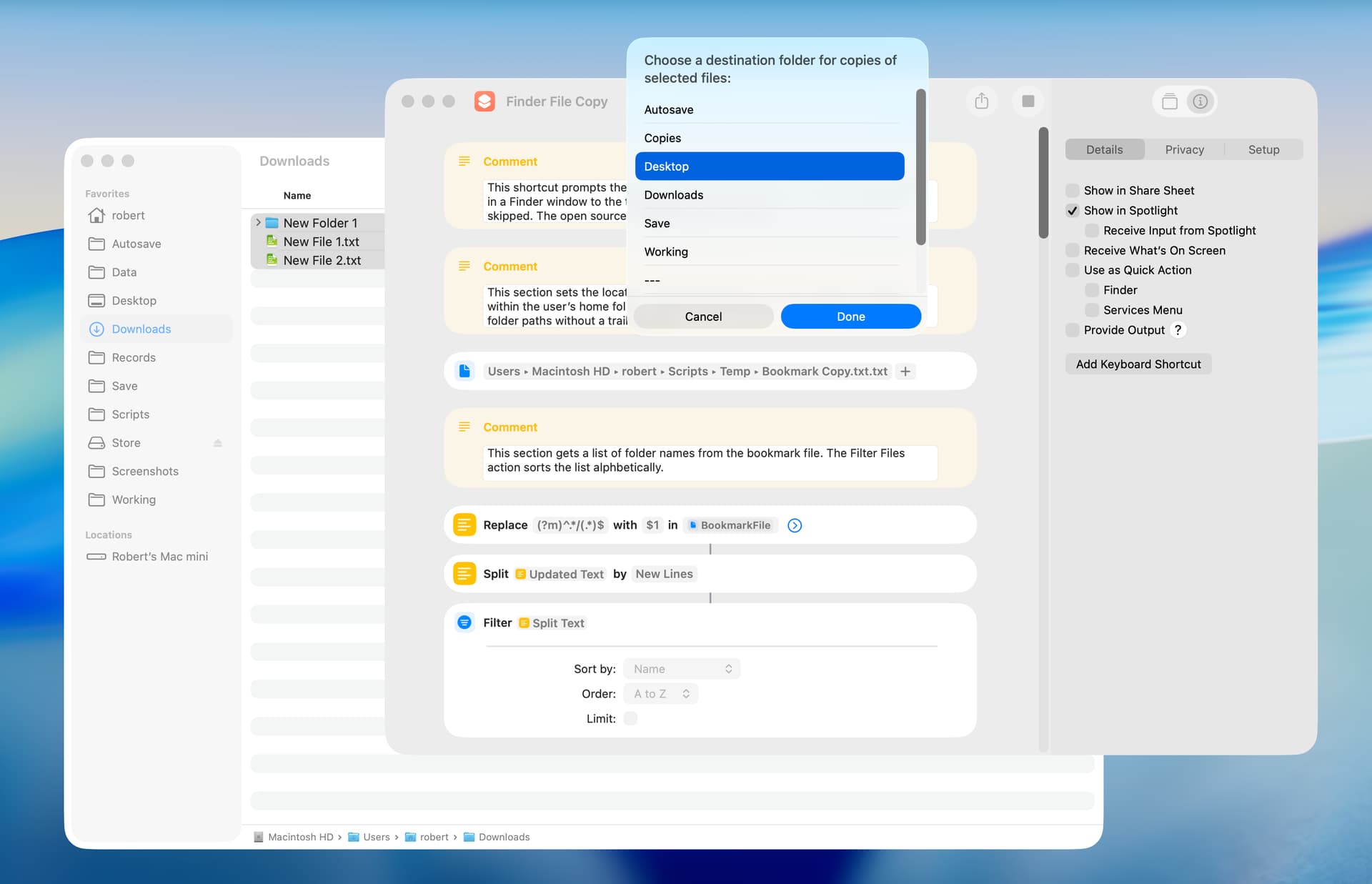Click the plus icon after file path
The height and width of the screenshot is (884, 1372).
(x=905, y=372)
